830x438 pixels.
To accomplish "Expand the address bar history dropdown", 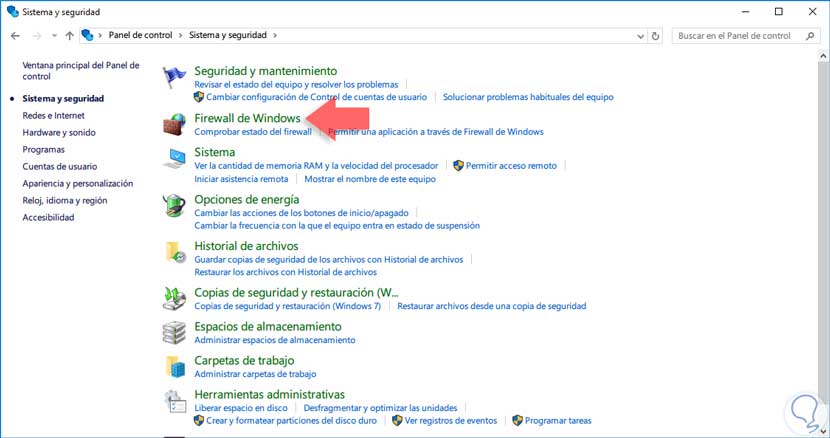I will coord(640,36).
